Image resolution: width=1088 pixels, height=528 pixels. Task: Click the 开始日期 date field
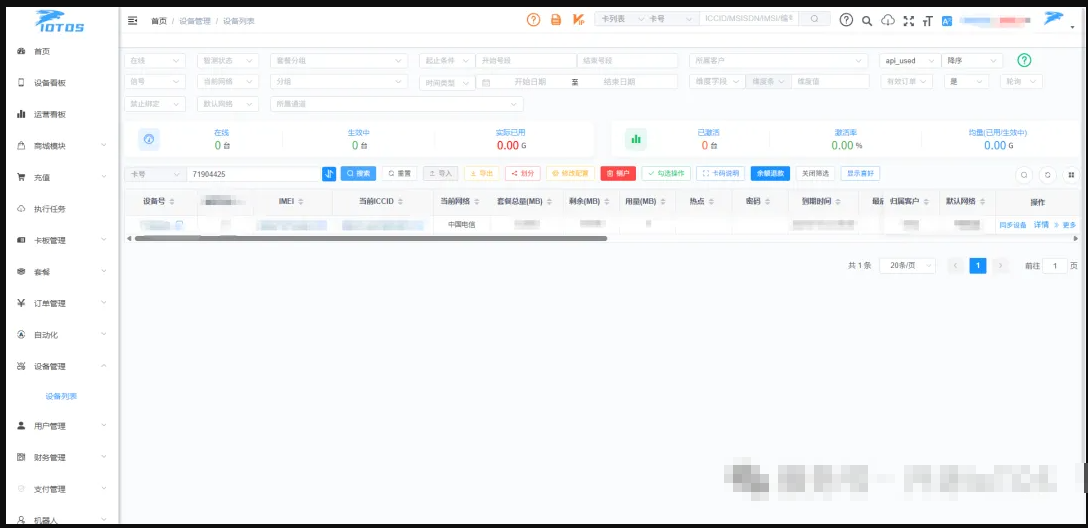[530, 82]
